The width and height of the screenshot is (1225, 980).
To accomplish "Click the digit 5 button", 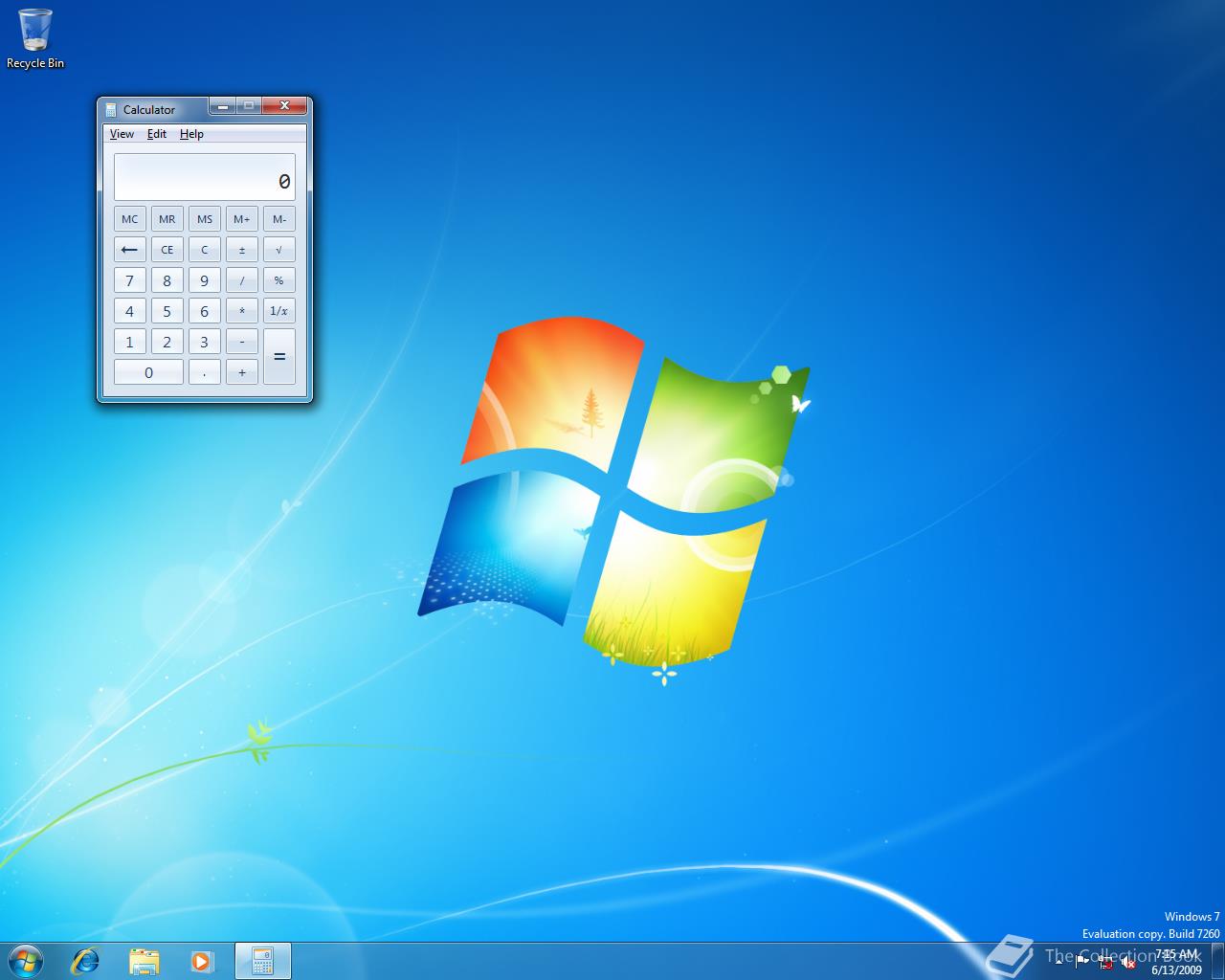I will (167, 311).
